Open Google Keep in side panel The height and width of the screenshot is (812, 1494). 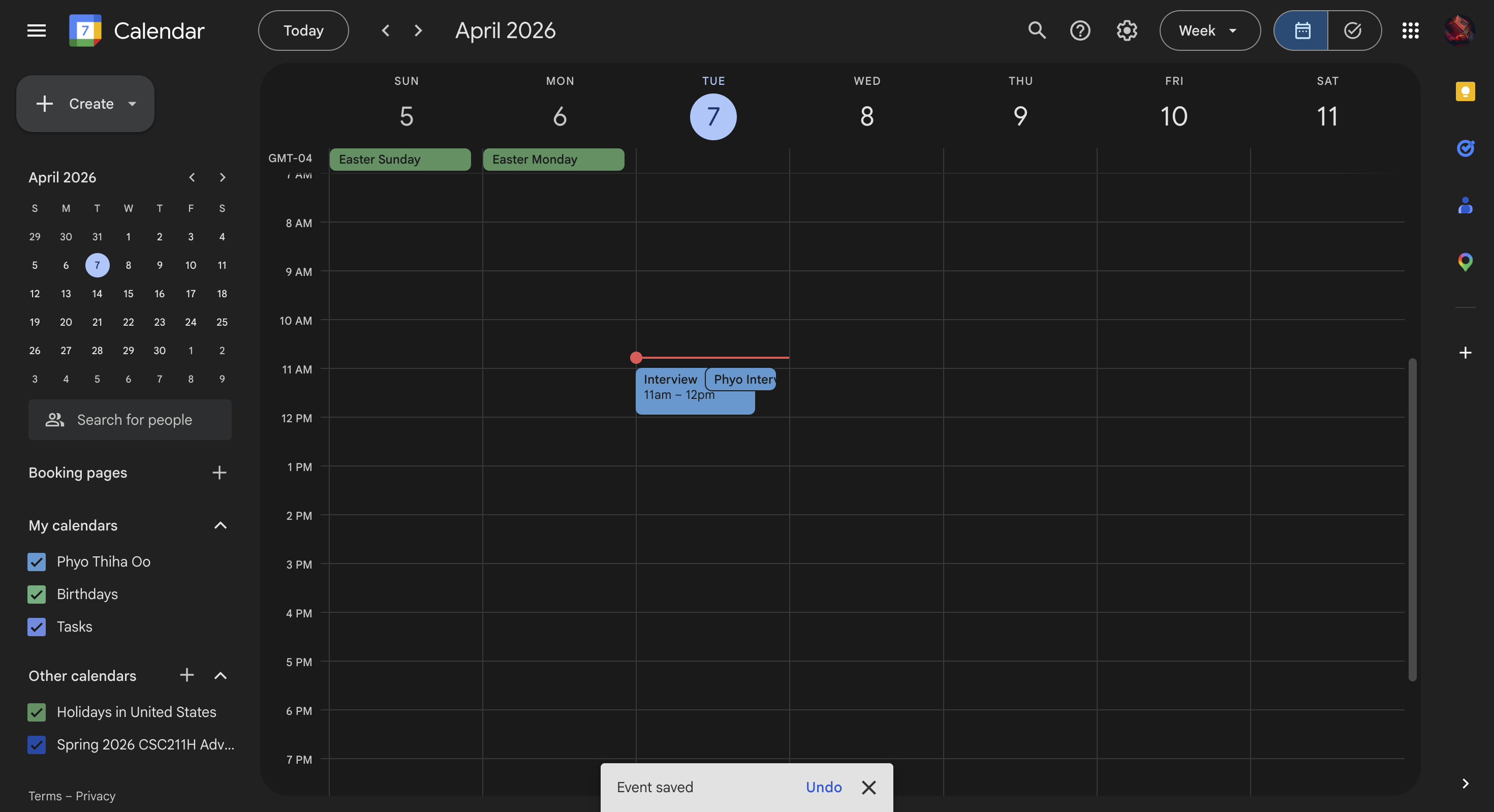[1465, 91]
